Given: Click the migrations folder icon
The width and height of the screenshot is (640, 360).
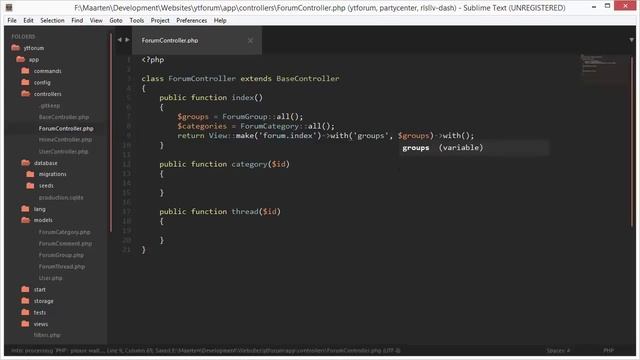Looking at the screenshot, I should click(30, 174).
